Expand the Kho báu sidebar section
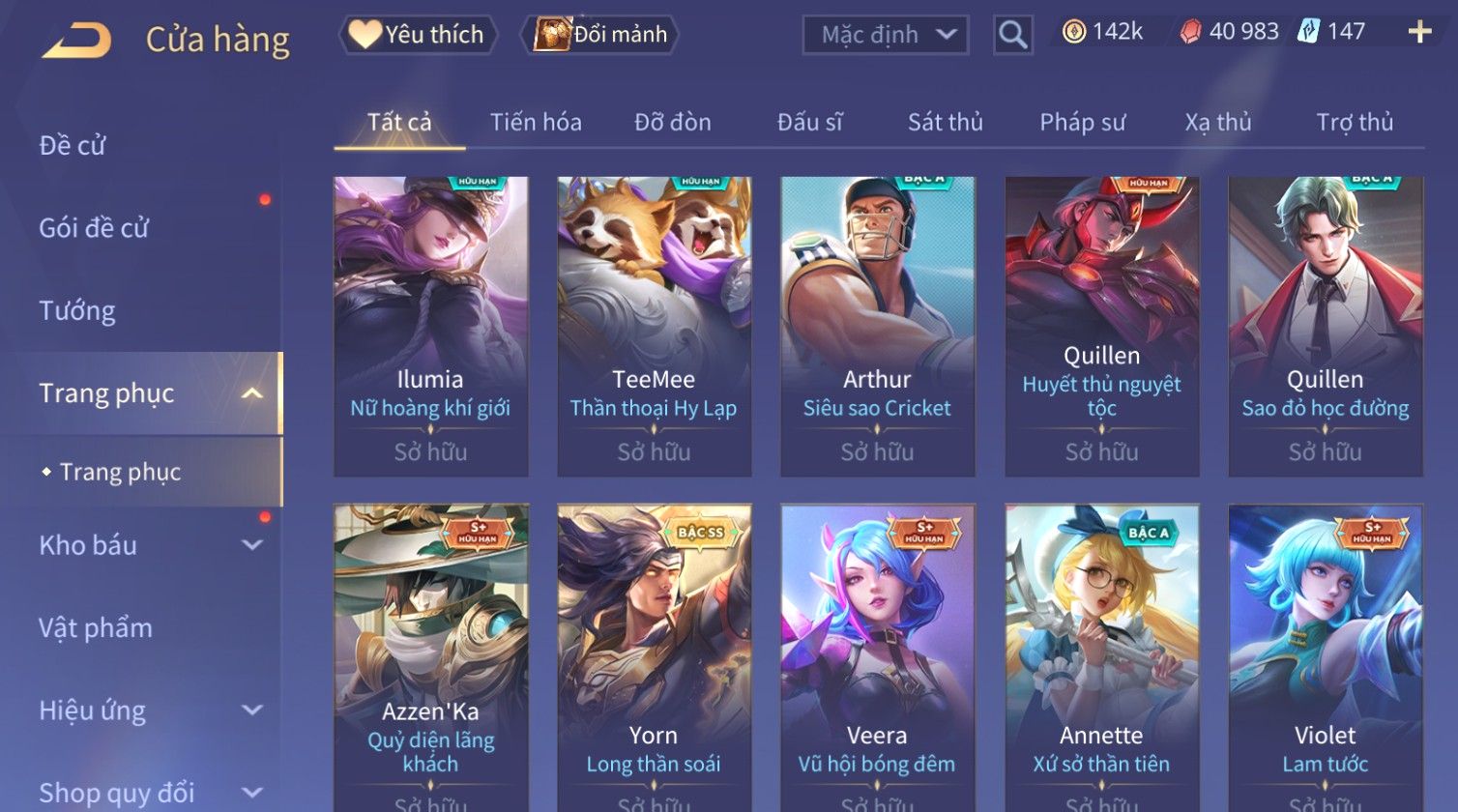Viewport: 1458px width, 812px height. pyautogui.click(x=251, y=545)
